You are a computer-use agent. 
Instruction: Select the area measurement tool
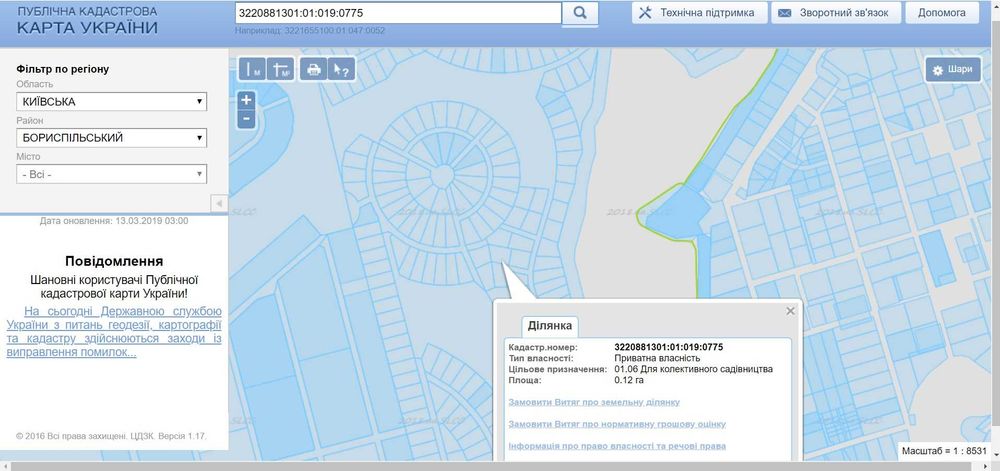click(280, 69)
